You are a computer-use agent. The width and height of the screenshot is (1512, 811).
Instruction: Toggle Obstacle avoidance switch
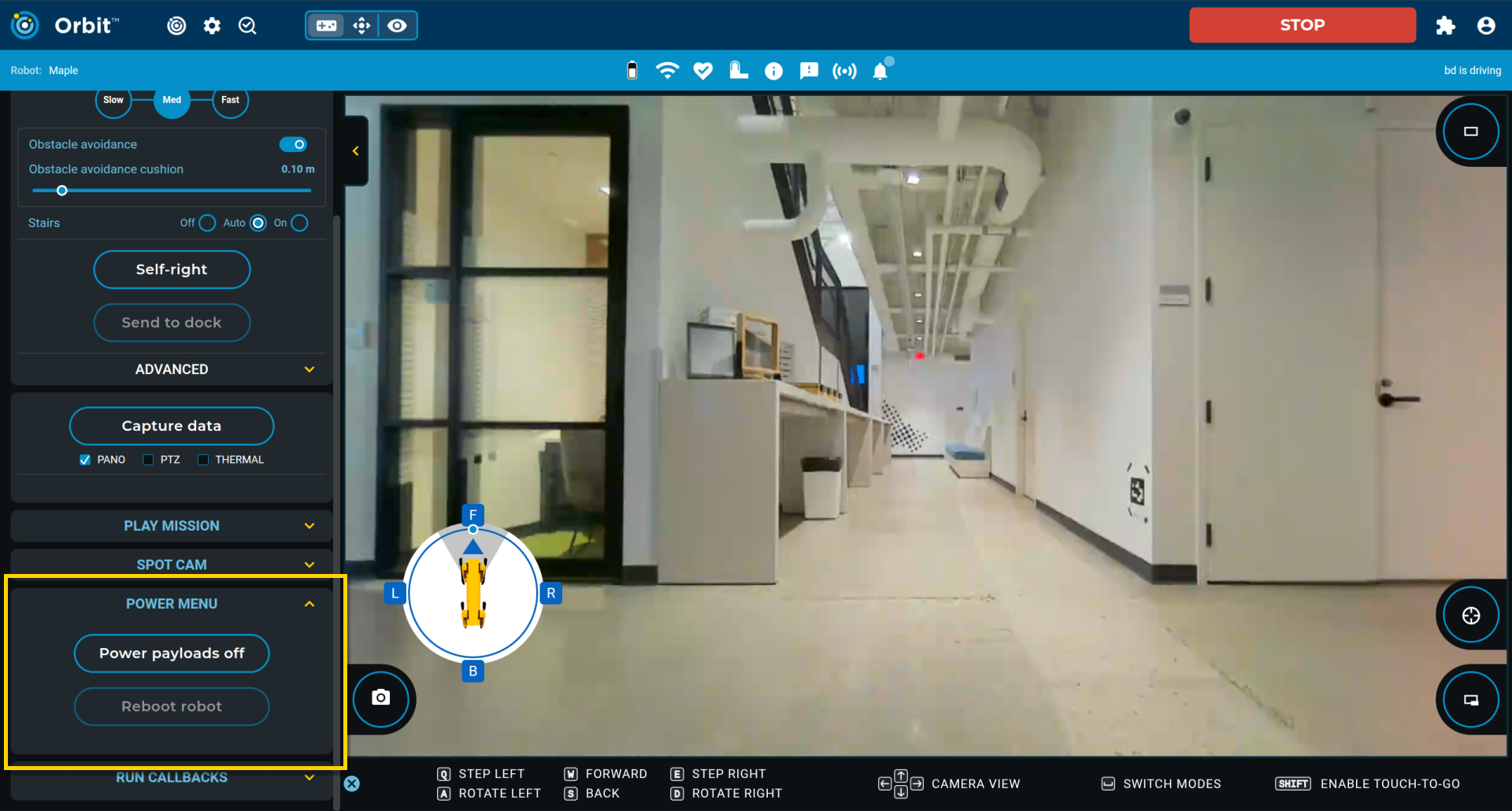(293, 144)
